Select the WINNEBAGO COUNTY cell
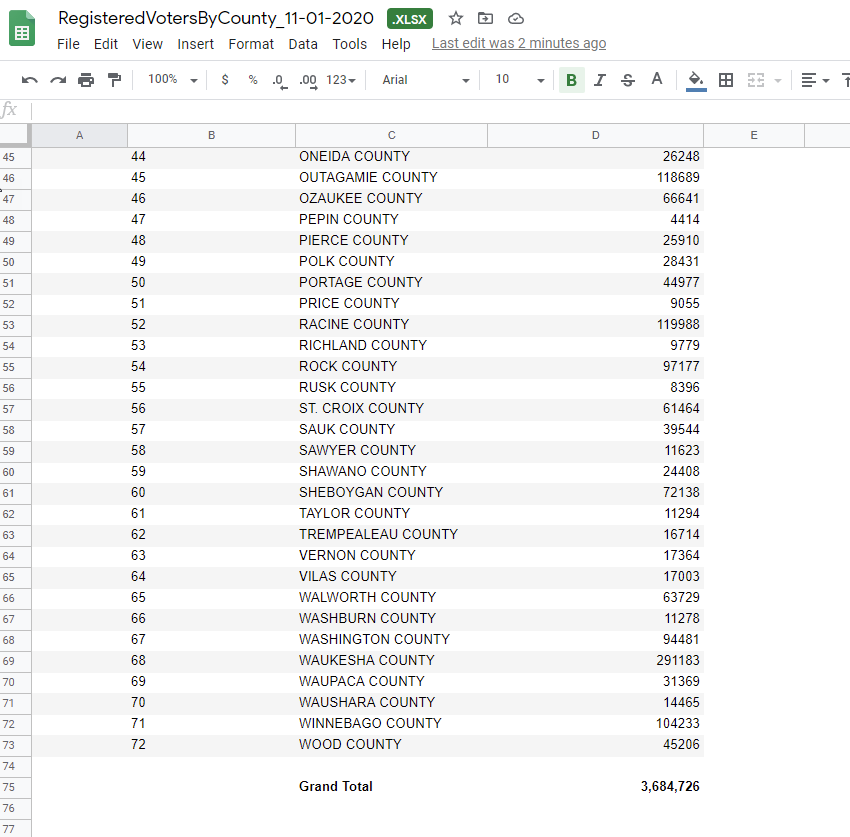Image resolution: width=850 pixels, height=837 pixels. (391, 723)
